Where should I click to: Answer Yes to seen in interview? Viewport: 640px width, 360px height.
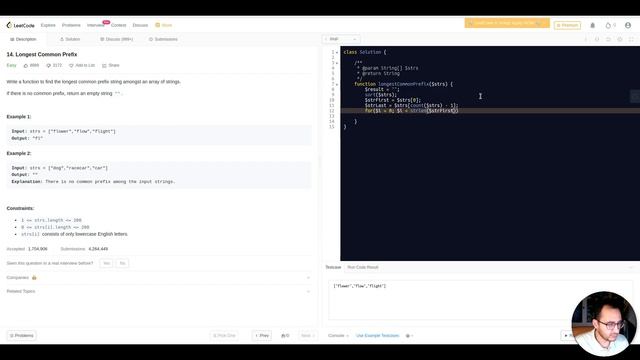107,263
